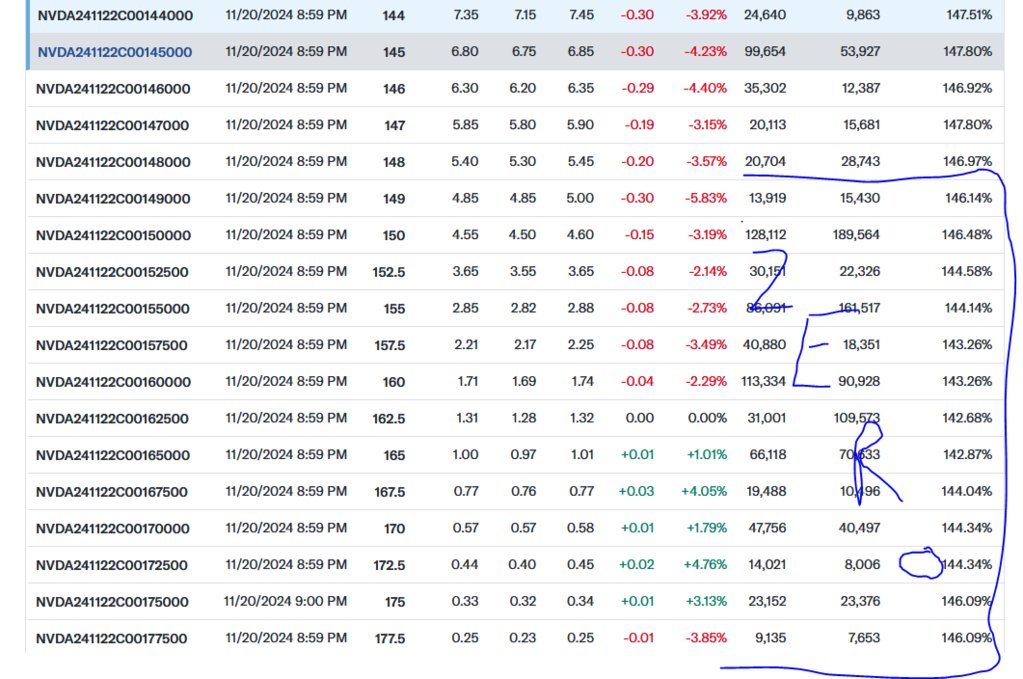
Task: Select contract NVDA241122C00150000
Action: point(113,235)
